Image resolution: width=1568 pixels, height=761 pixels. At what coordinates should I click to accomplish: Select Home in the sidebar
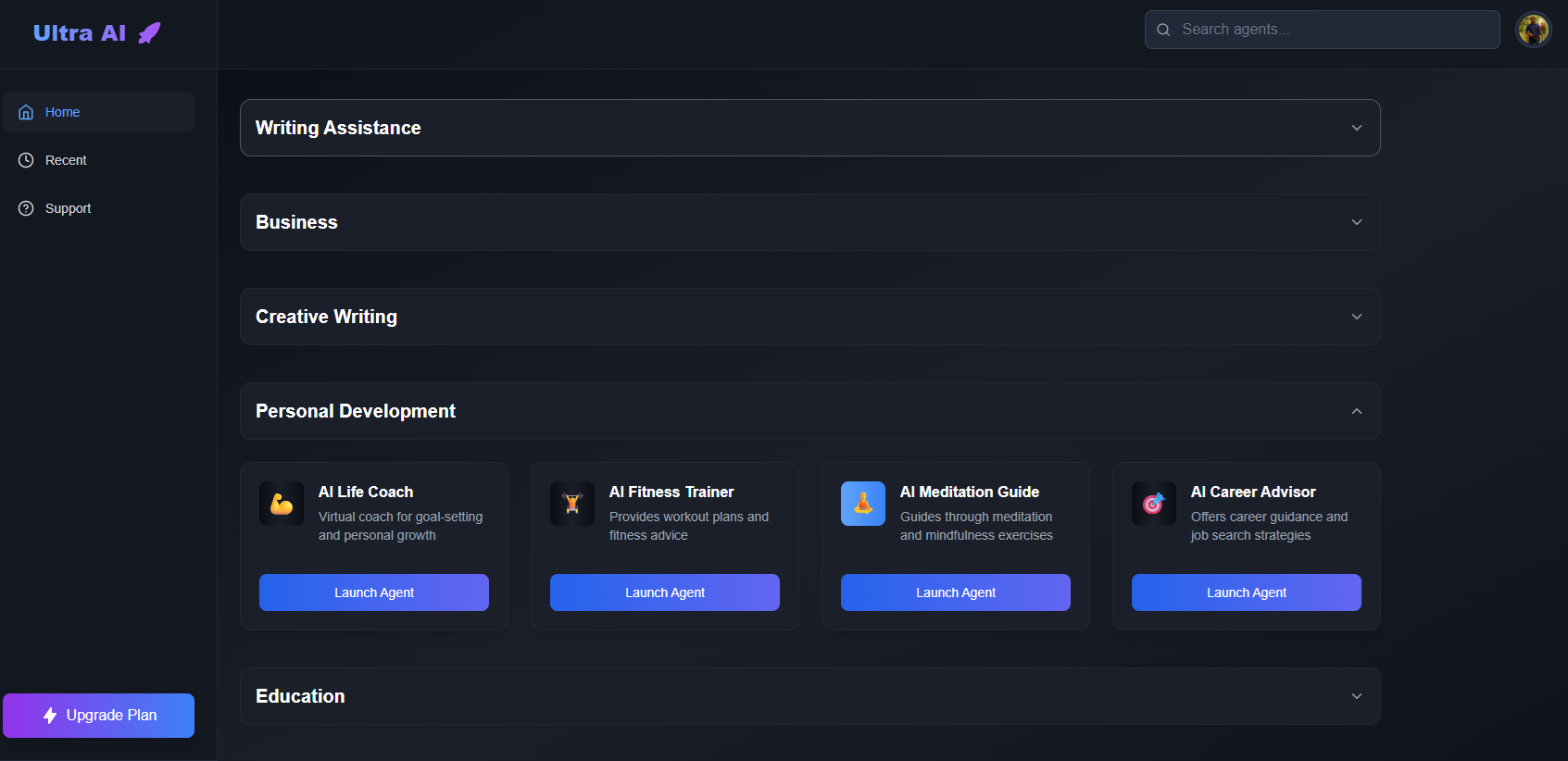(98, 112)
